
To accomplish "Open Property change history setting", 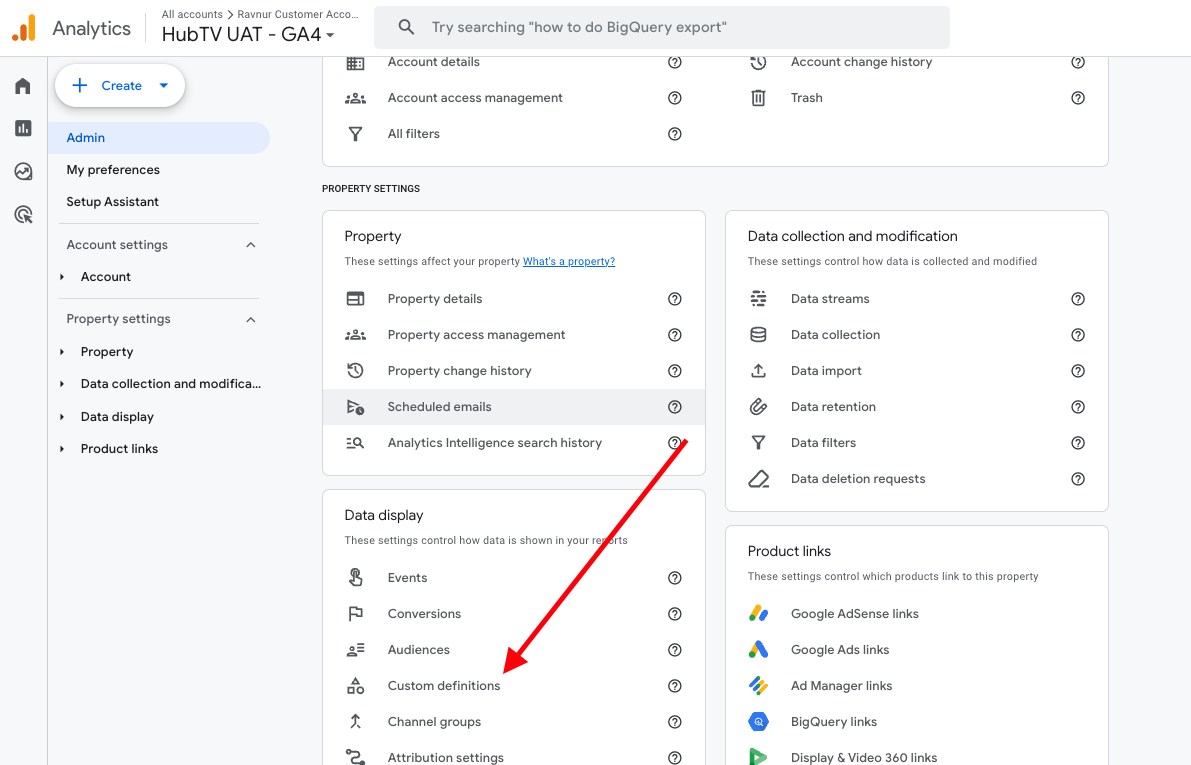I will coord(513,371).
